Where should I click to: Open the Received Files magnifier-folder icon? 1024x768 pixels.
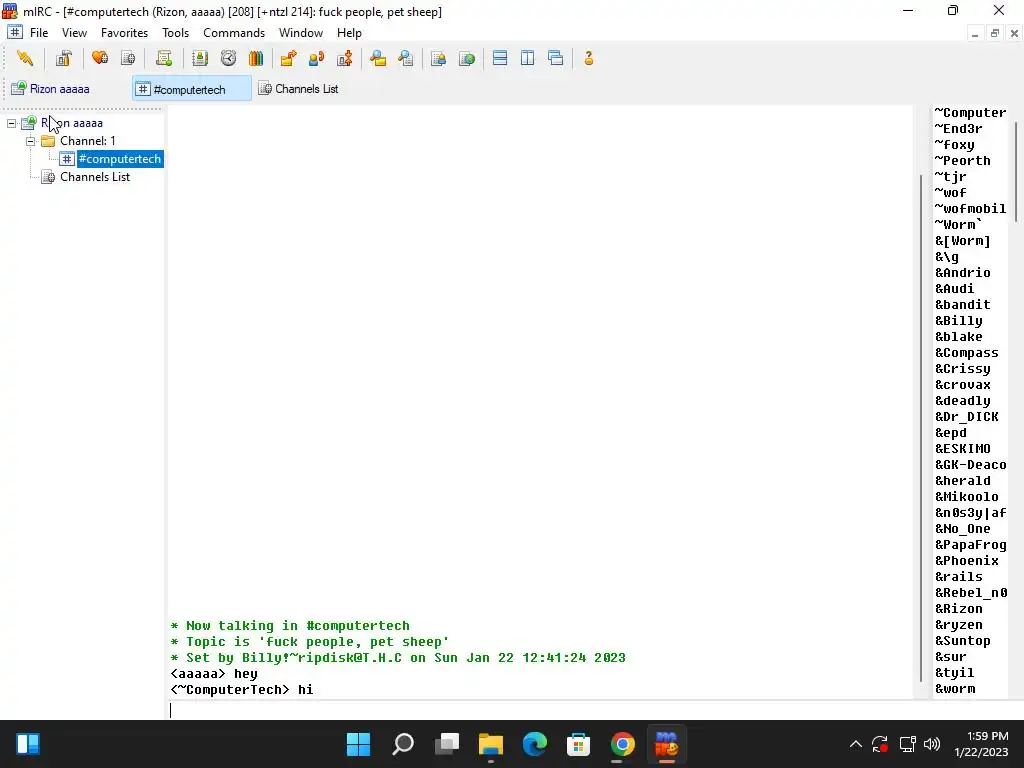[x=377, y=58]
